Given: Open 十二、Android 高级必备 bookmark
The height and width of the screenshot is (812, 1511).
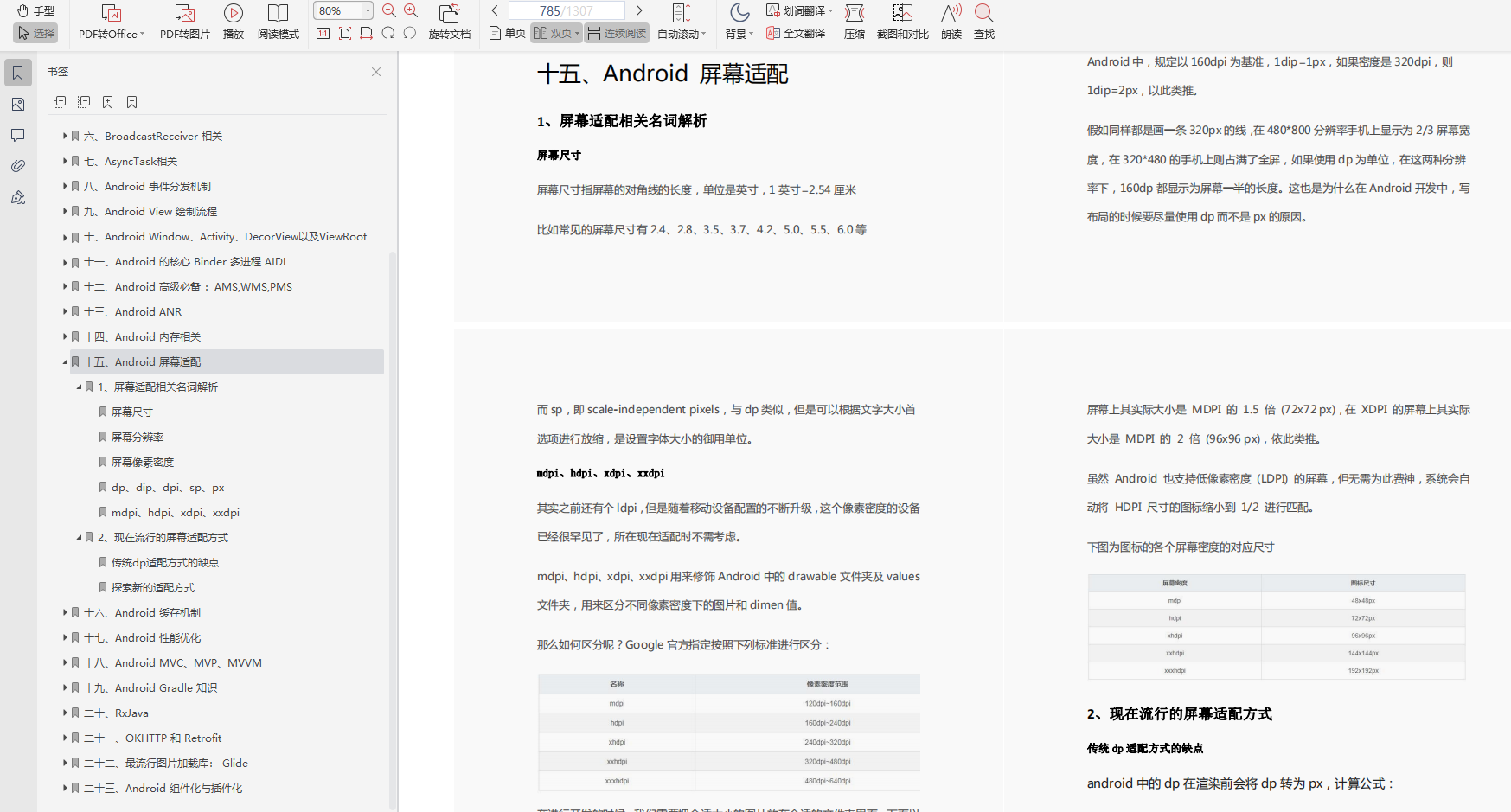Looking at the screenshot, I should pos(188,286).
